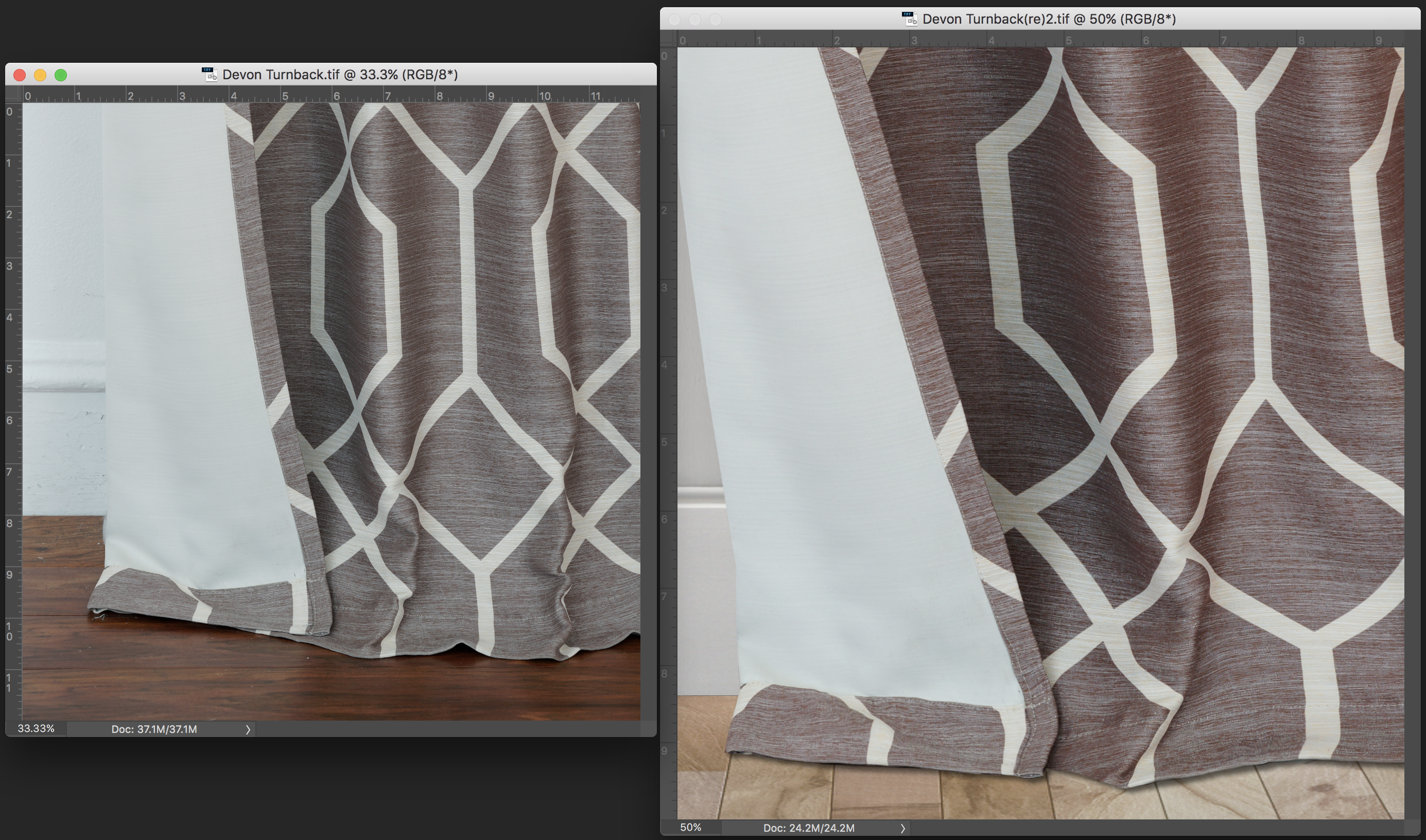Viewport: 1426px width, 840px height.
Task: Click the TIFF file icon beside Devon Turnback.tif title
Action: 210,74
